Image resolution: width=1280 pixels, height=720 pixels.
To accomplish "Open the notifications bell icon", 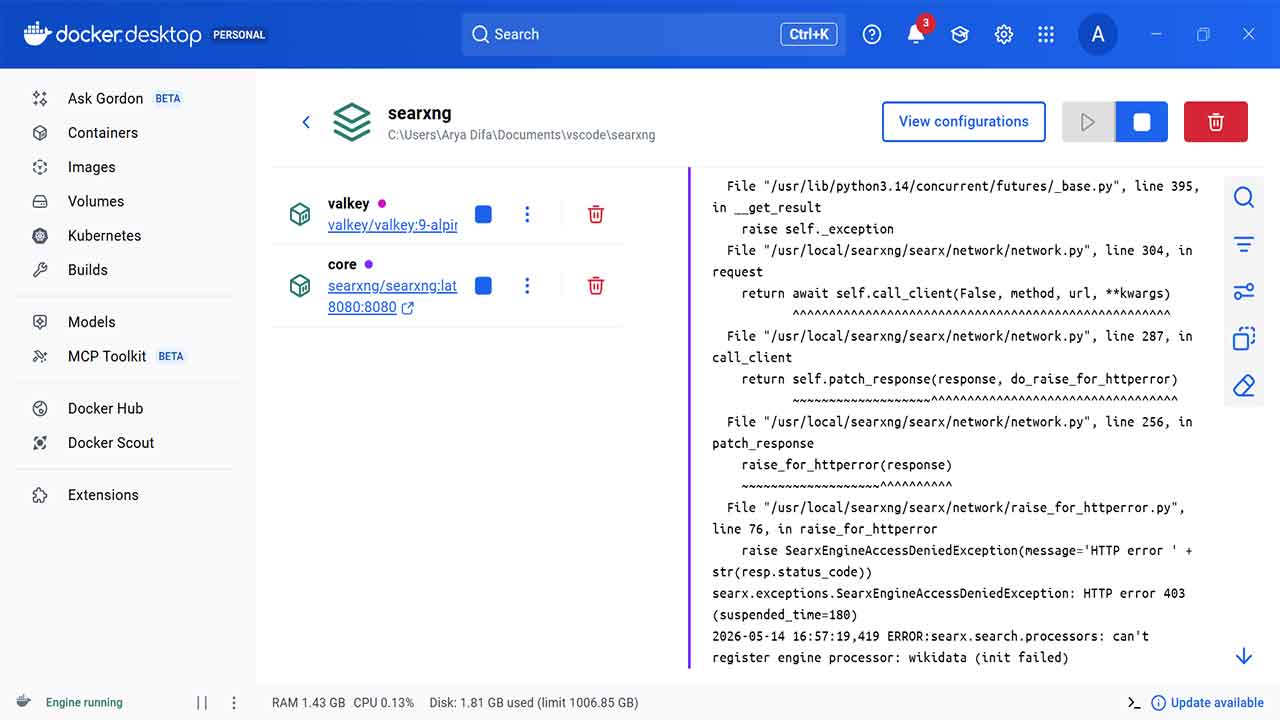I will coord(916,34).
